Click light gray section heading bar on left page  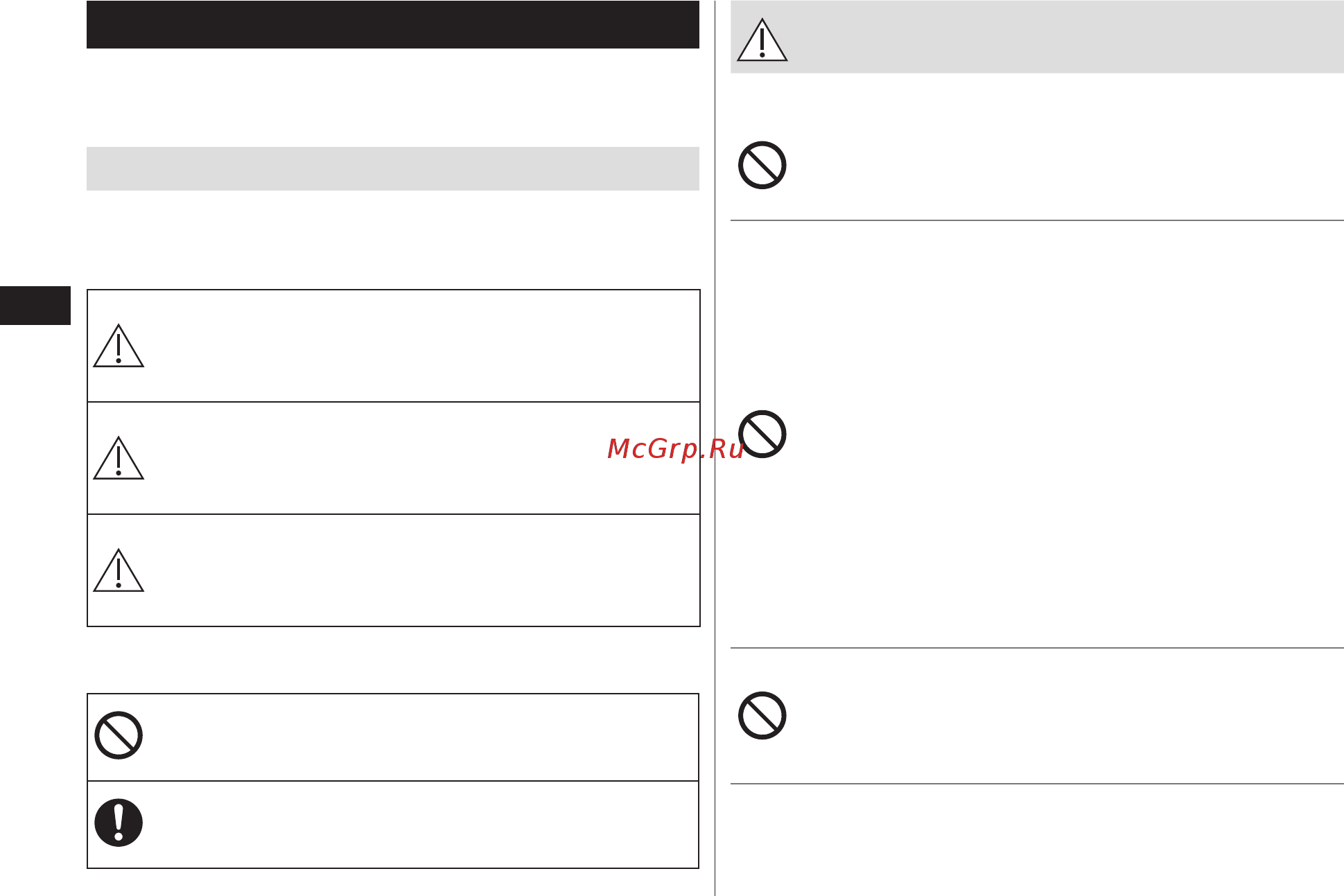tap(392, 168)
